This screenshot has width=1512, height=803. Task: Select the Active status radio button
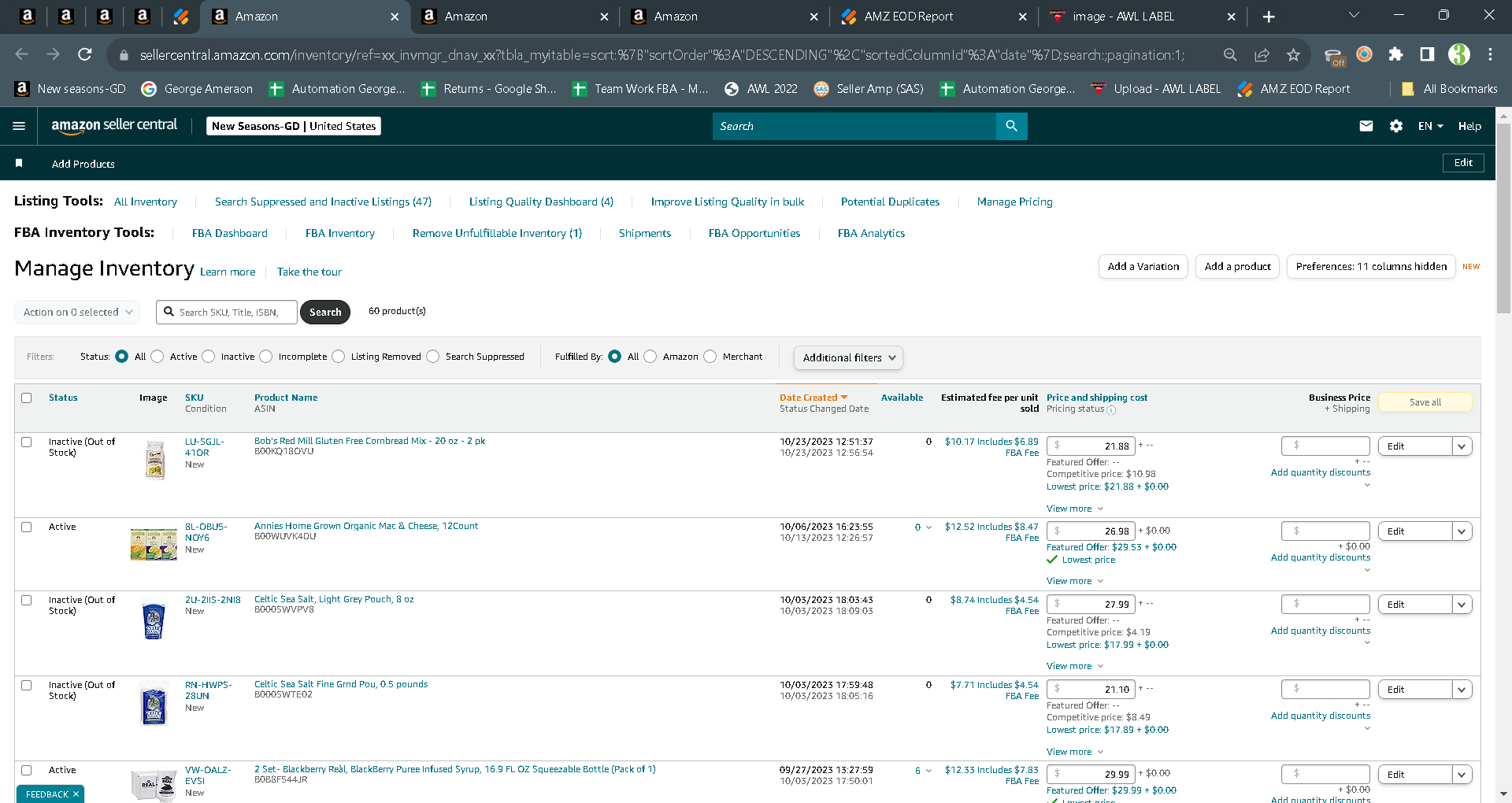click(x=157, y=357)
